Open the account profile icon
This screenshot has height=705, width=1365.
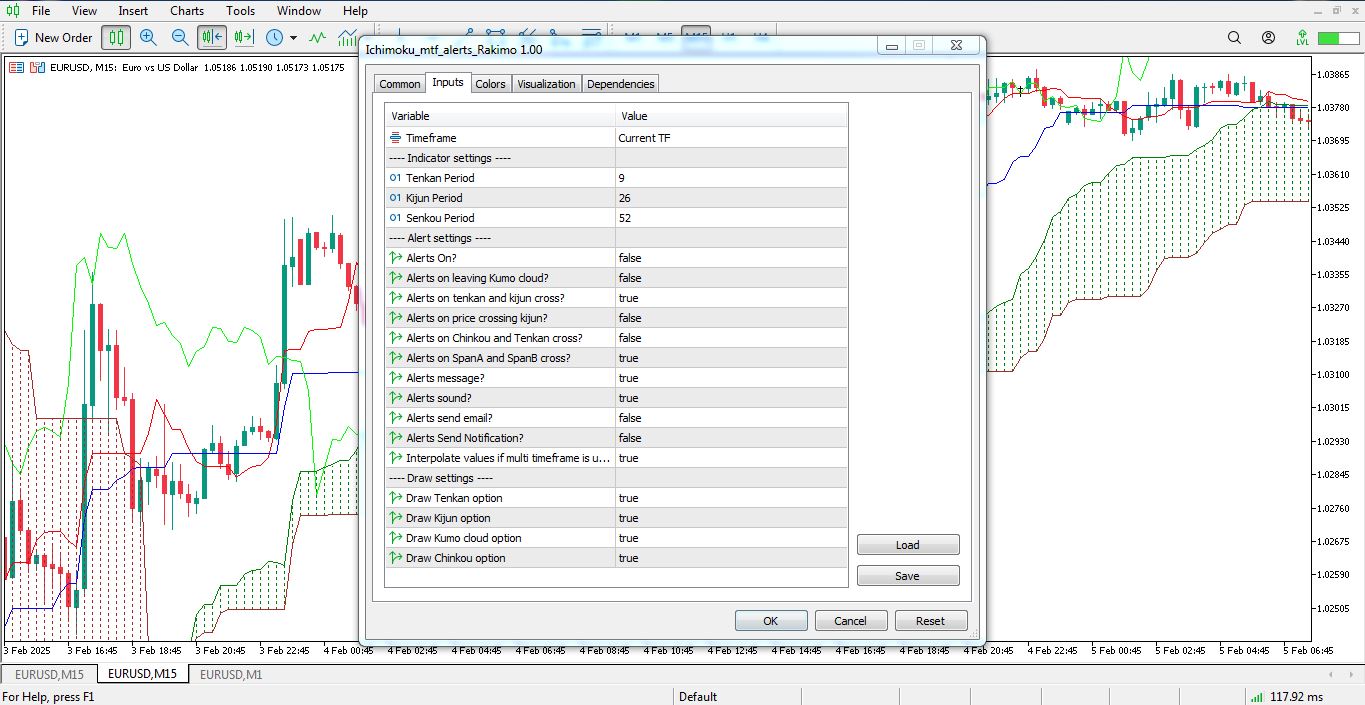pyautogui.click(x=1269, y=38)
